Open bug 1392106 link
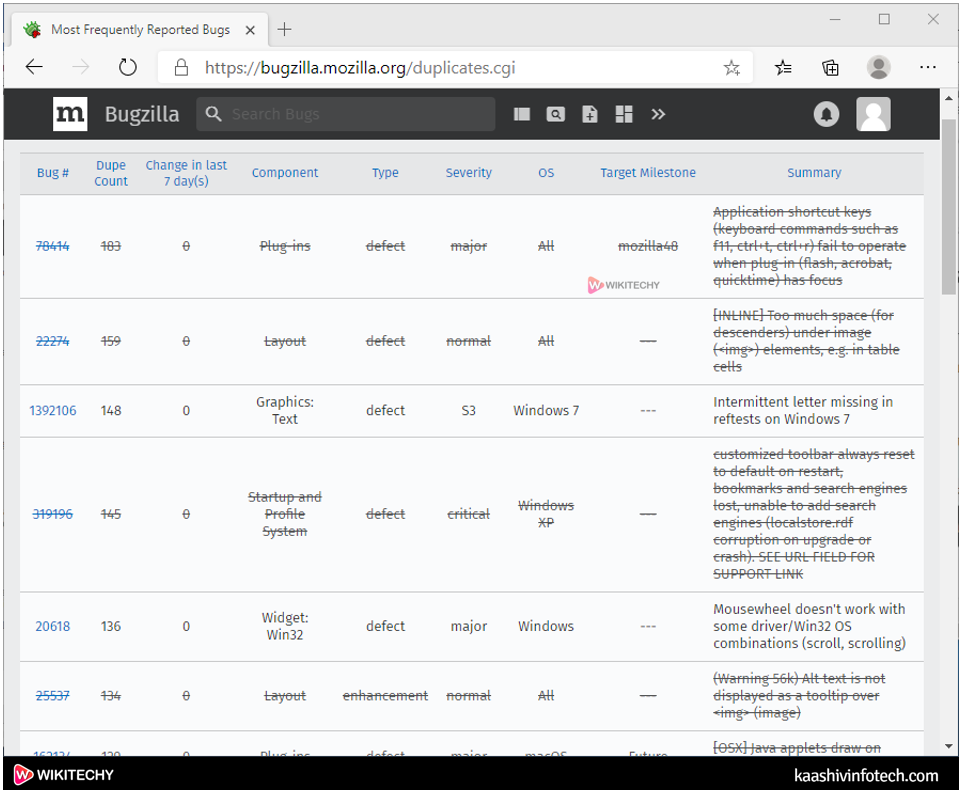Viewport: 962px width, 793px height. pos(52,411)
